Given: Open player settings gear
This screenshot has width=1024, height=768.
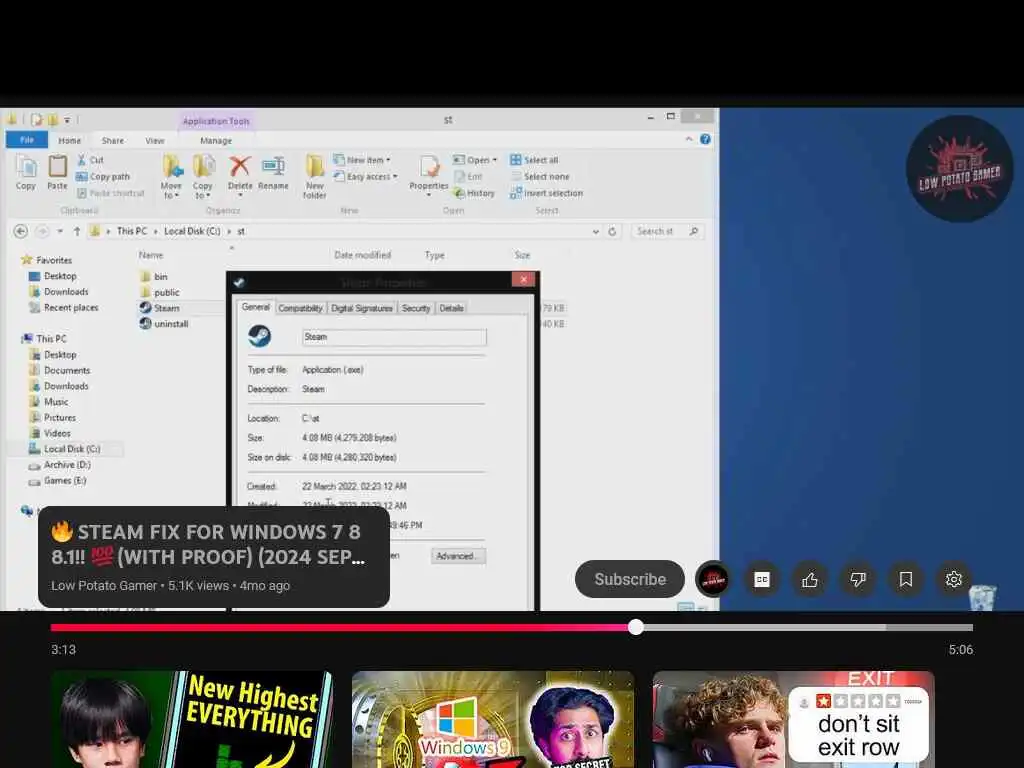Looking at the screenshot, I should click(x=953, y=579).
